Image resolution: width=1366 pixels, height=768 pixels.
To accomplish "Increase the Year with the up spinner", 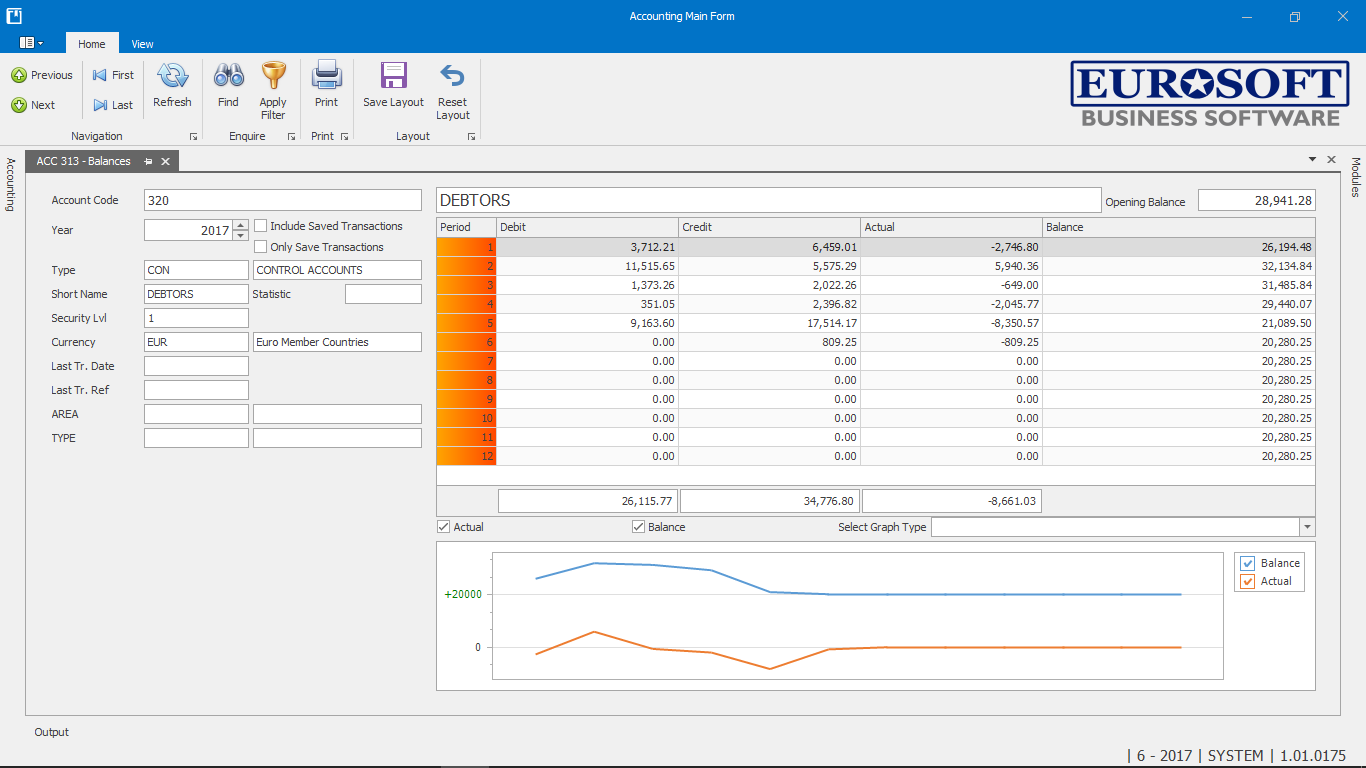I will (240, 225).
